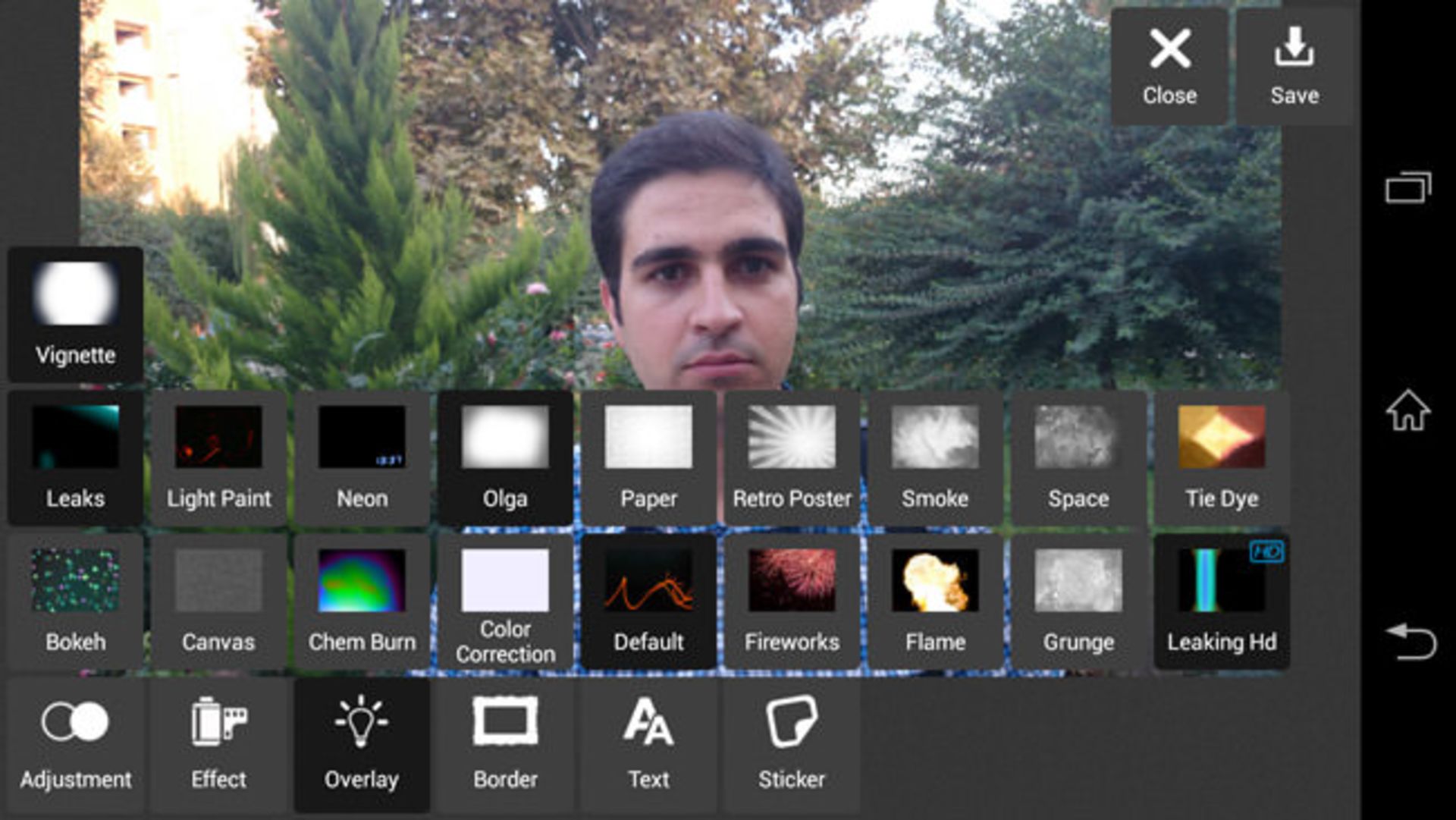The image size is (1456, 820).
Task: Pick the Chem Burn overlay
Action: pyautogui.click(x=362, y=601)
